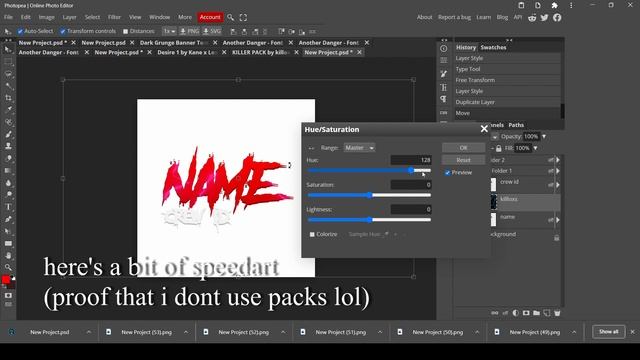
Task: Select the Brush tool
Action: (8, 134)
